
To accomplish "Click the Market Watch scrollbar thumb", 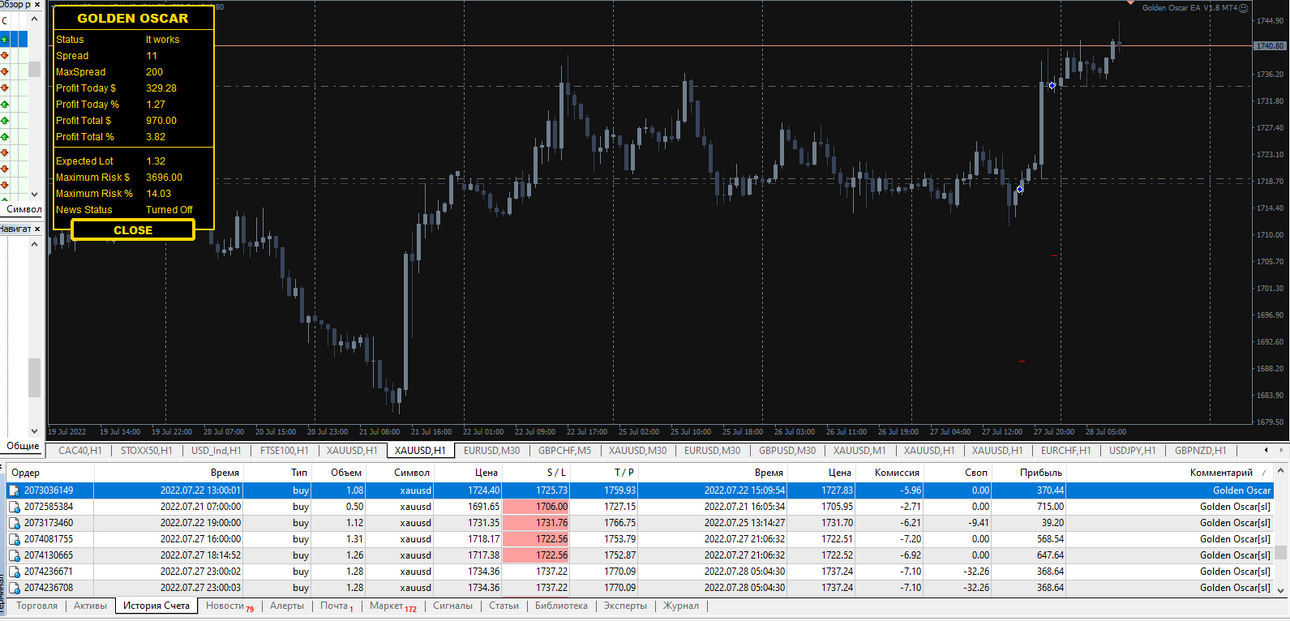I will [x=35, y=69].
